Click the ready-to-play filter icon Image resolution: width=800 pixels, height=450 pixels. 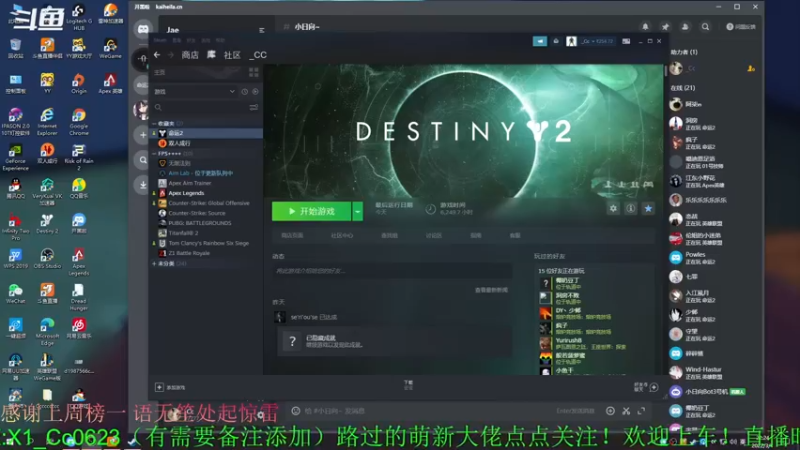click(255, 91)
